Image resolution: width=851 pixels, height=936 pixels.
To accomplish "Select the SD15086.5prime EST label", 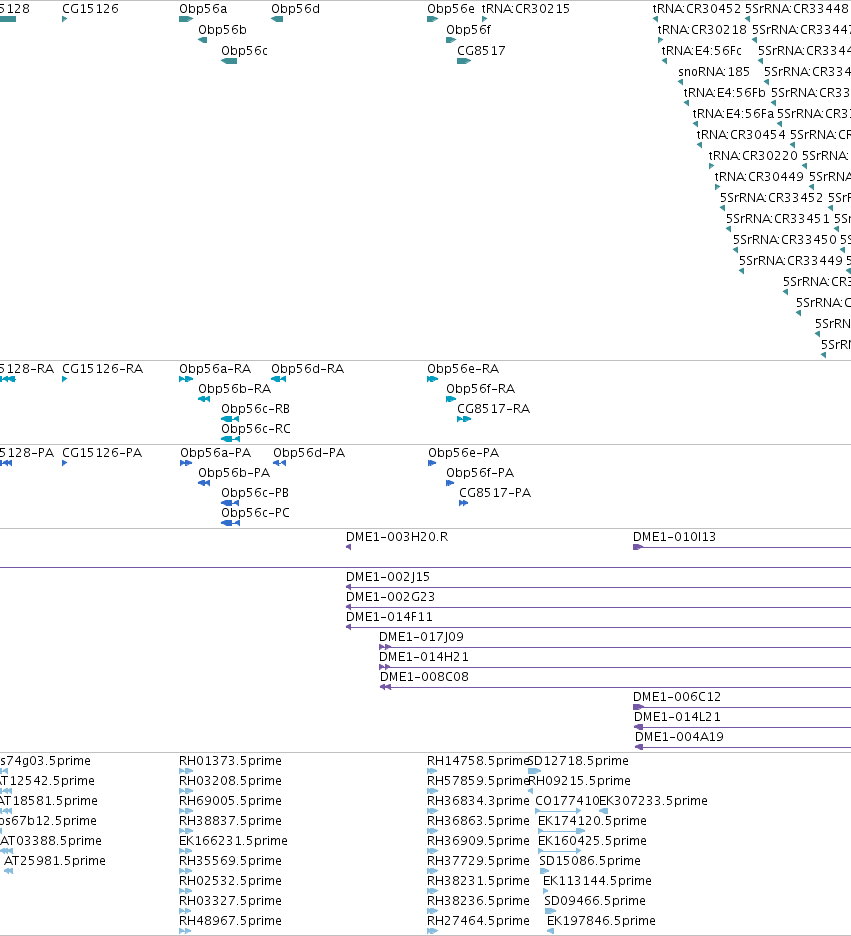I will (590, 861).
